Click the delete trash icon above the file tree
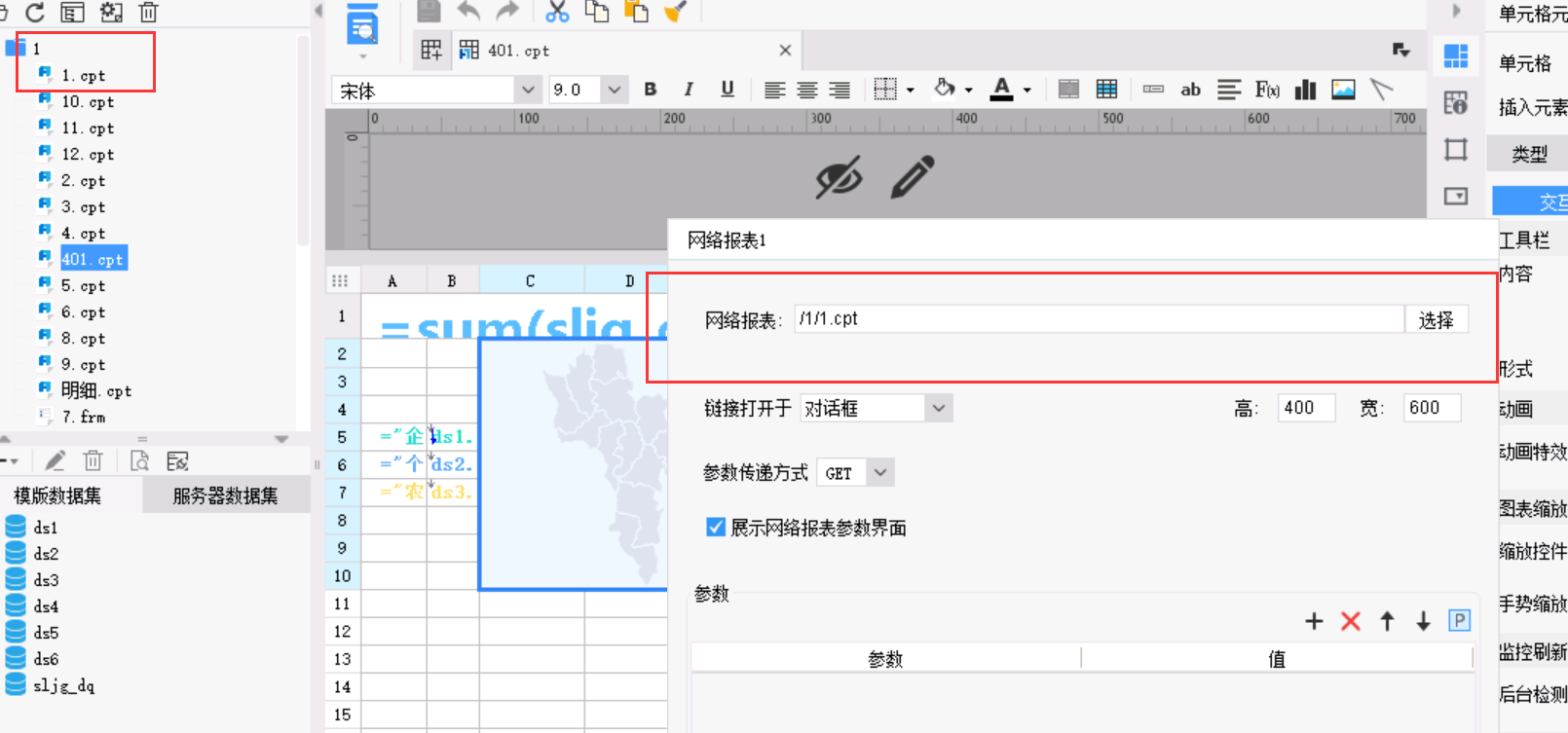 [148, 12]
